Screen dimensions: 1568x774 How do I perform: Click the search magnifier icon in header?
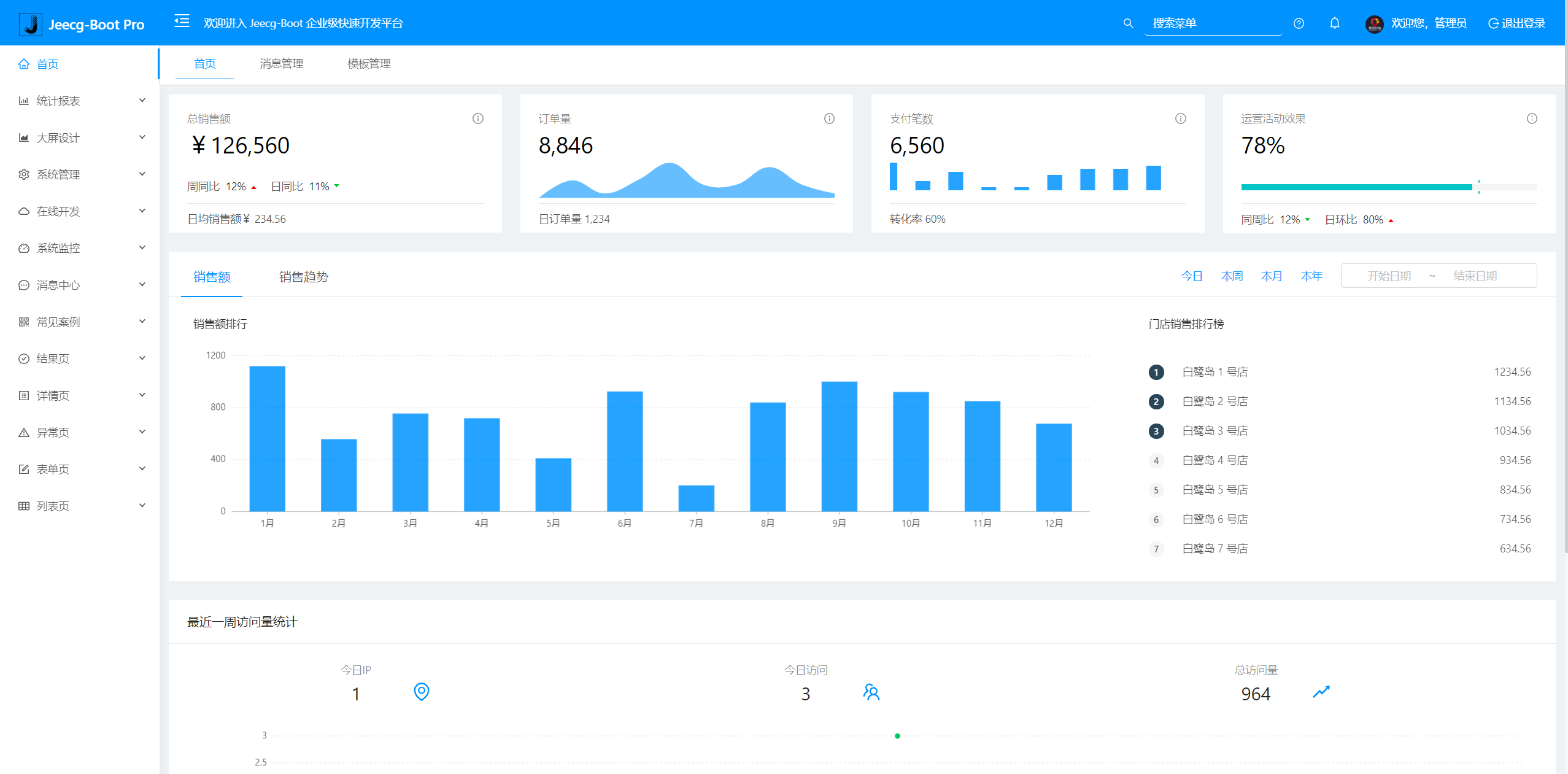tap(1128, 23)
